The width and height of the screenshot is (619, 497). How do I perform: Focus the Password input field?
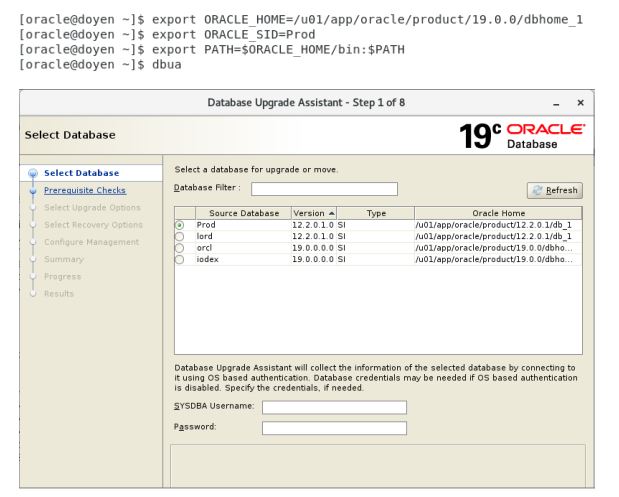pyautogui.click(x=334, y=428)
